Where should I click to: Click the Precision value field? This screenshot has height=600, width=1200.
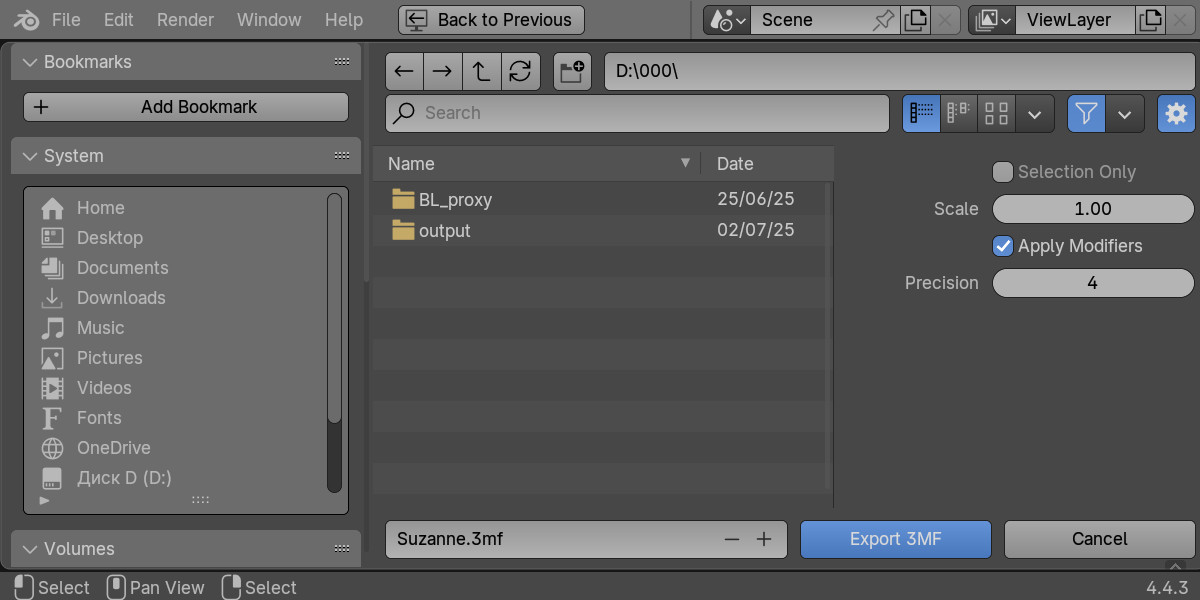click(x=1093, y=283)
